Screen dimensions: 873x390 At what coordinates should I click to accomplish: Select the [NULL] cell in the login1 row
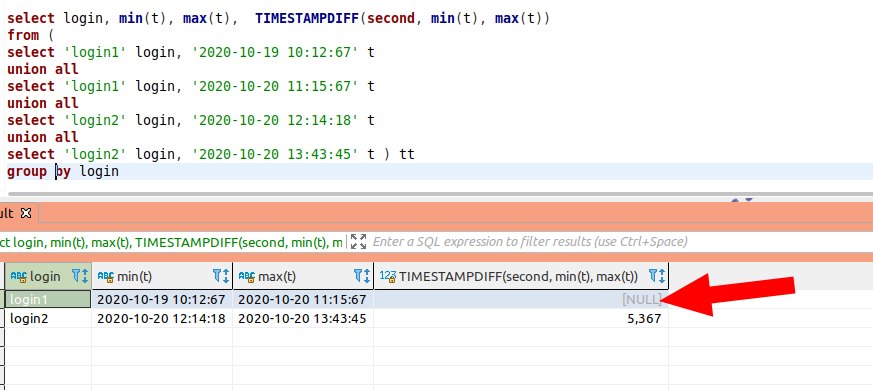click(x=521, y=299)
